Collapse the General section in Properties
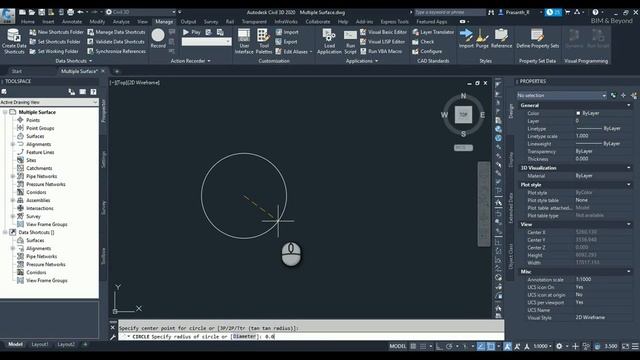The image size is (640, 360). (629, 105)
